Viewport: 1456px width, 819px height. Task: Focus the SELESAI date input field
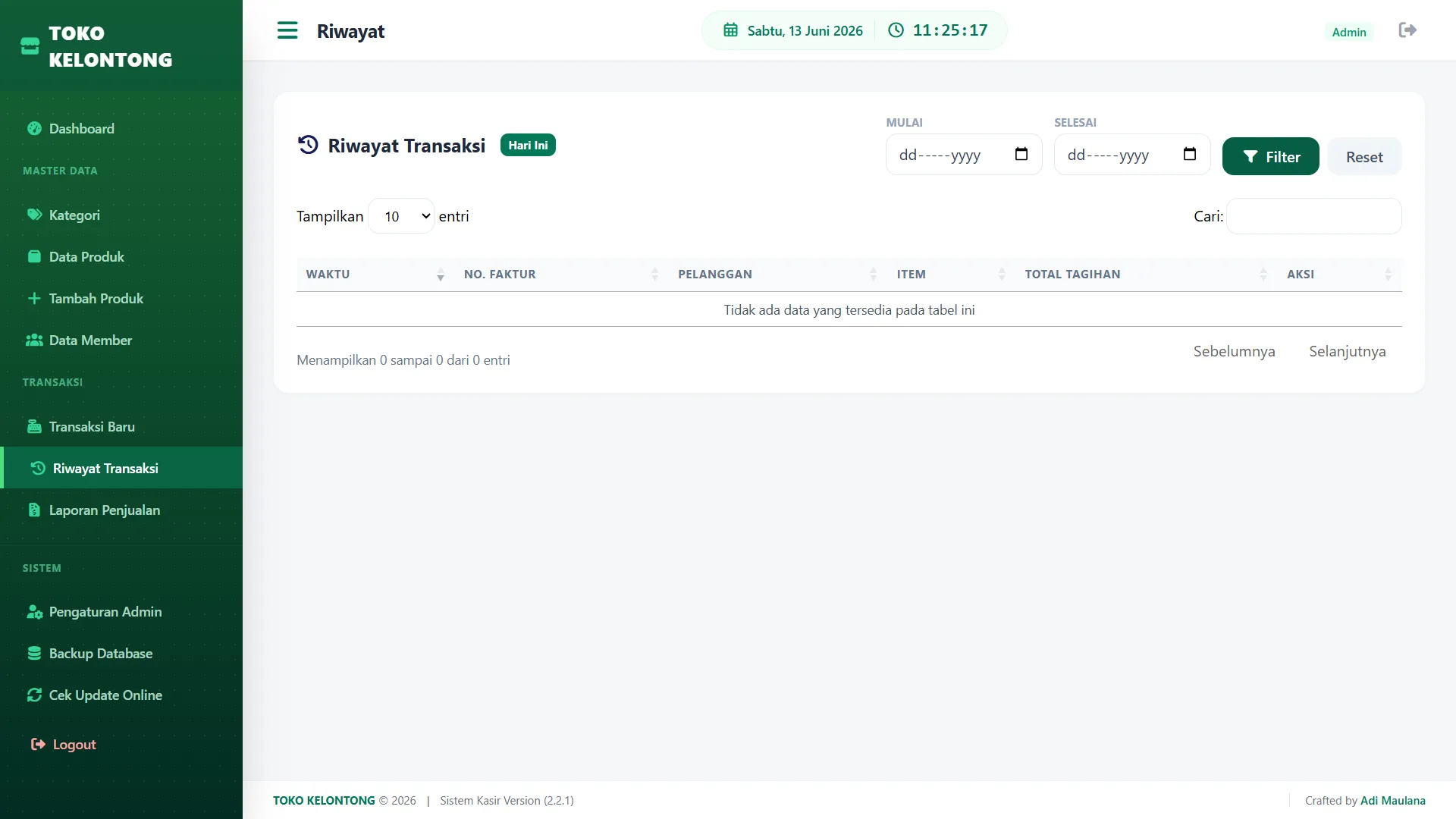pyautogui.click(x=1132, y=155)
